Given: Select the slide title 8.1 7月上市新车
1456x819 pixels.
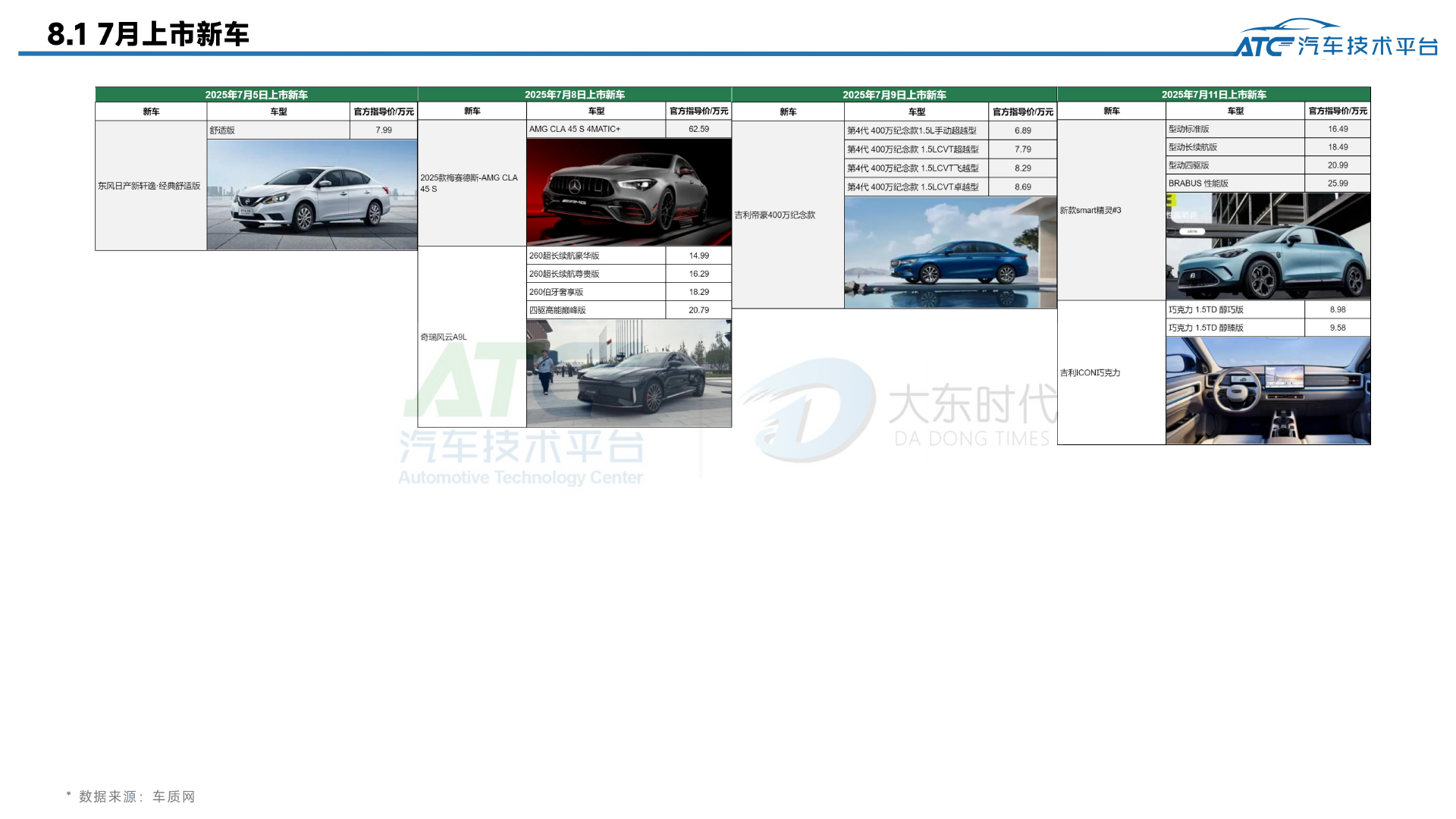Looking at the screenshot, I should [148, 34].
